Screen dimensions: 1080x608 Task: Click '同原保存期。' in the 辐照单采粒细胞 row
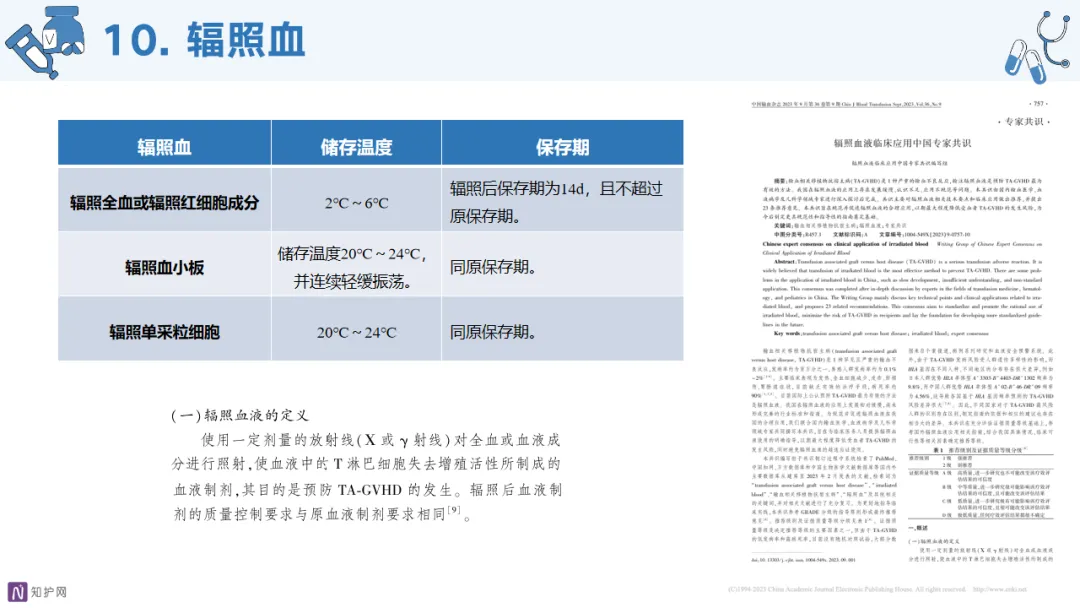(493, 332)
